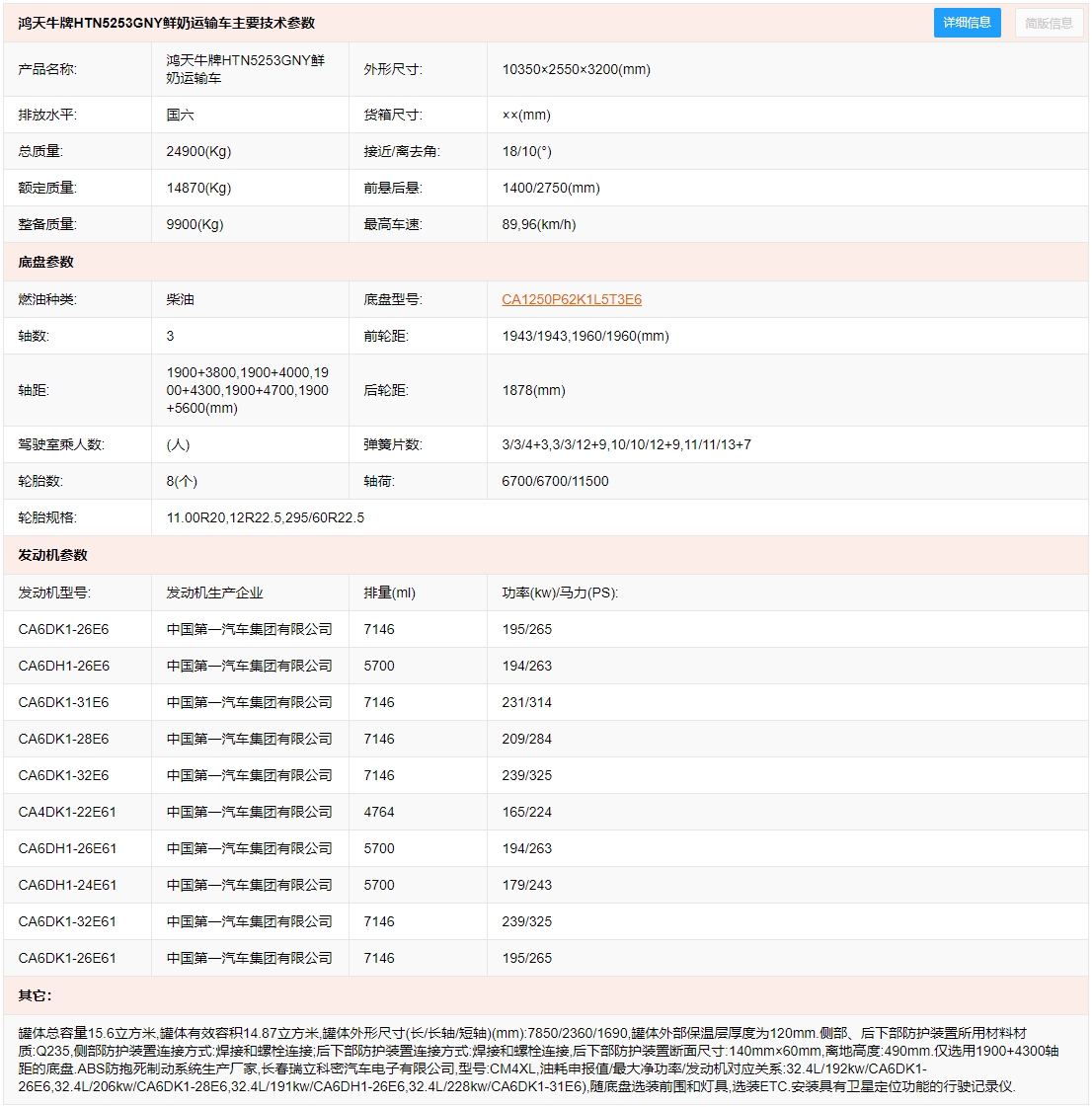Click rated mass value 14870(Kg)

click(198, 188)
